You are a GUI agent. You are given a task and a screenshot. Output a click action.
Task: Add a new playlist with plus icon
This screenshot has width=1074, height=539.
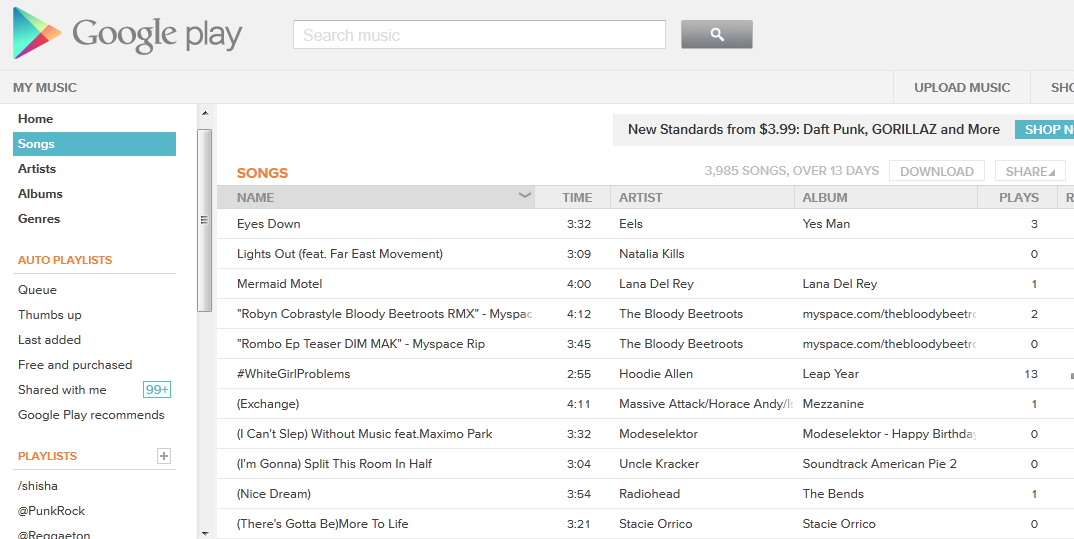[164, 456]
